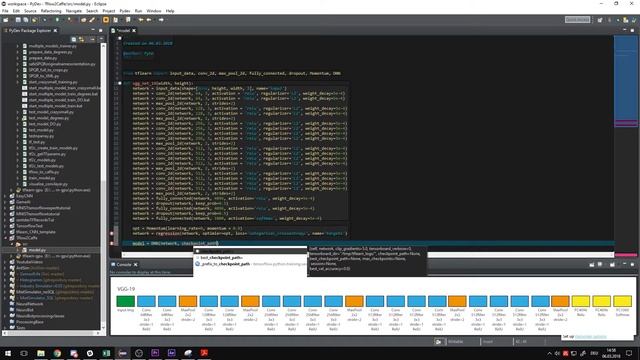Open the Refactoring menu
This screenshot has width=640, height=360.
click(x=51, y=11)
